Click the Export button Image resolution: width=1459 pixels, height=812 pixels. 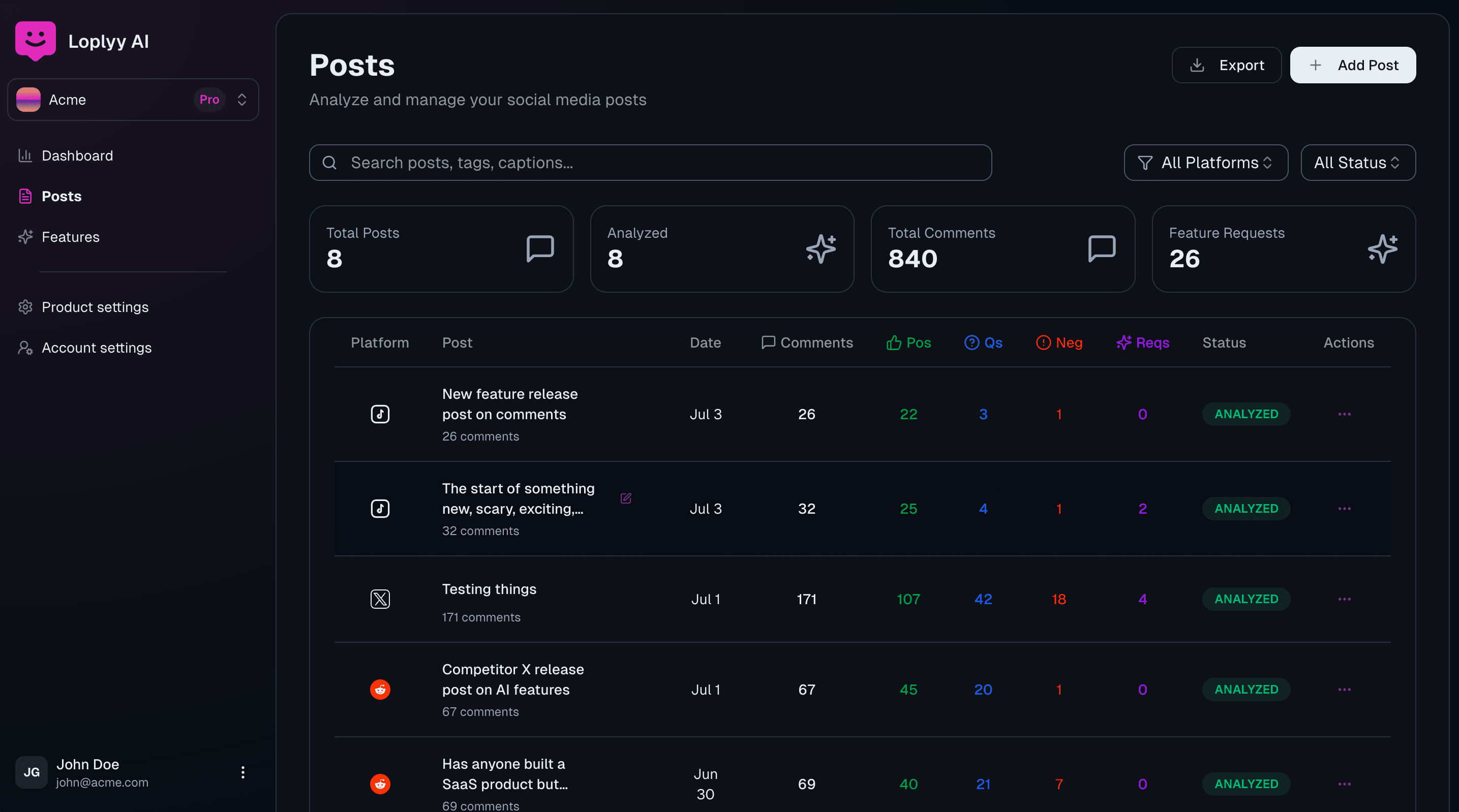(x=1227, y=66)
